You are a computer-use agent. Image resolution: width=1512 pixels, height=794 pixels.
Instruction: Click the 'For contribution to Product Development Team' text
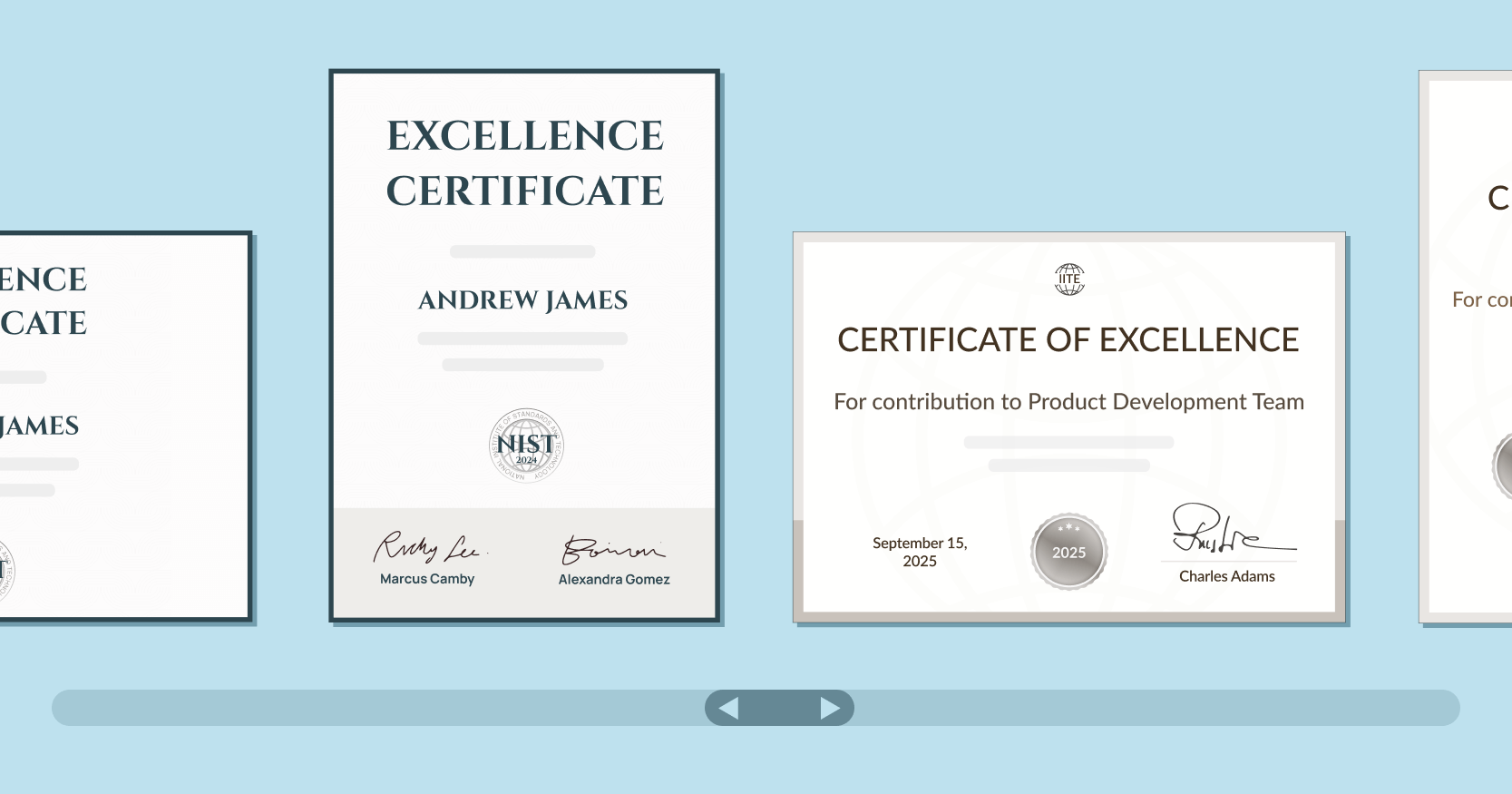click(1068, 402)
